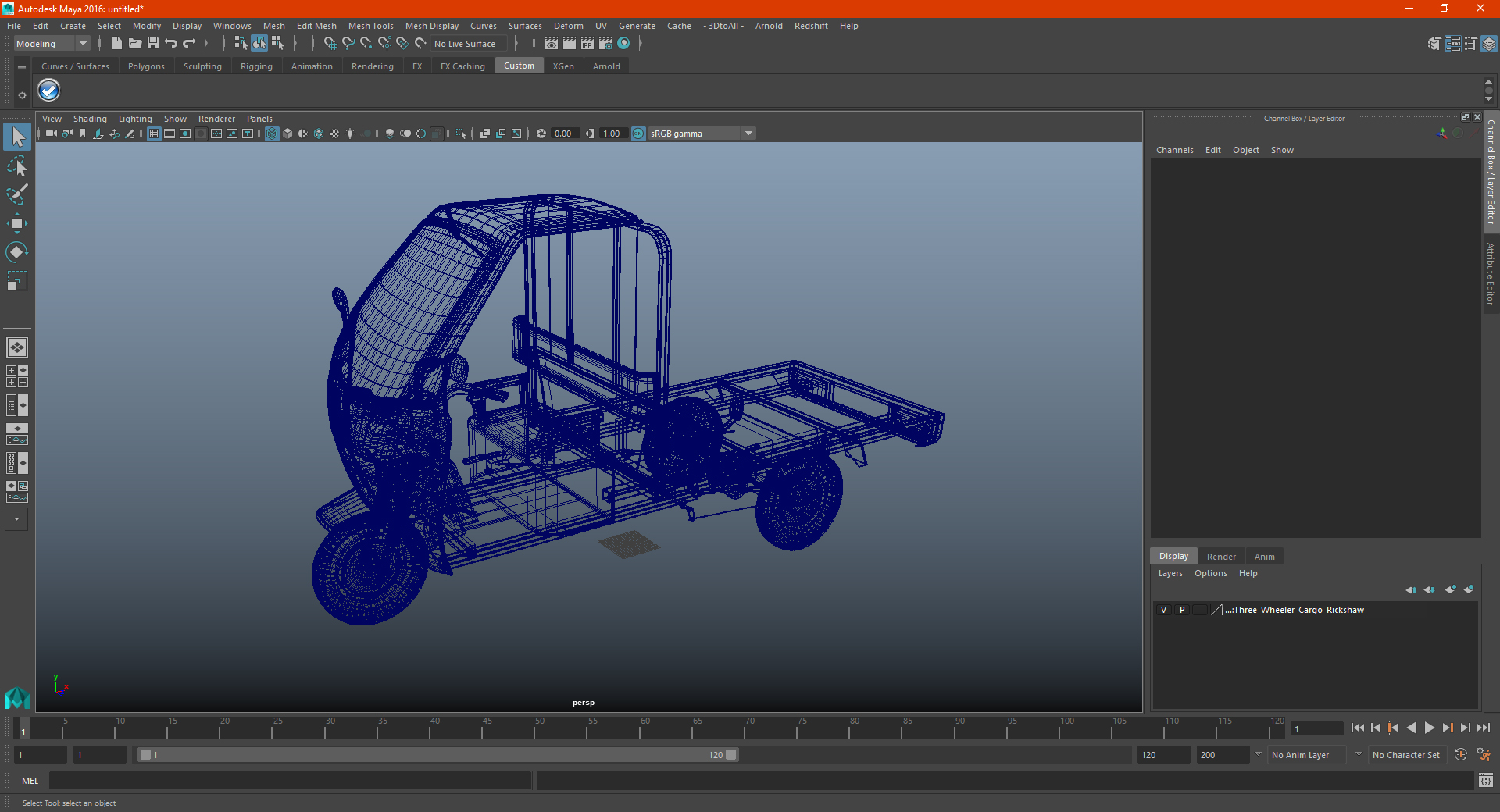Toggle visibility V of Three_Wheeler_Cargo_Rickshaw layer
The image size is (1500, 812).
[1163, 610]
